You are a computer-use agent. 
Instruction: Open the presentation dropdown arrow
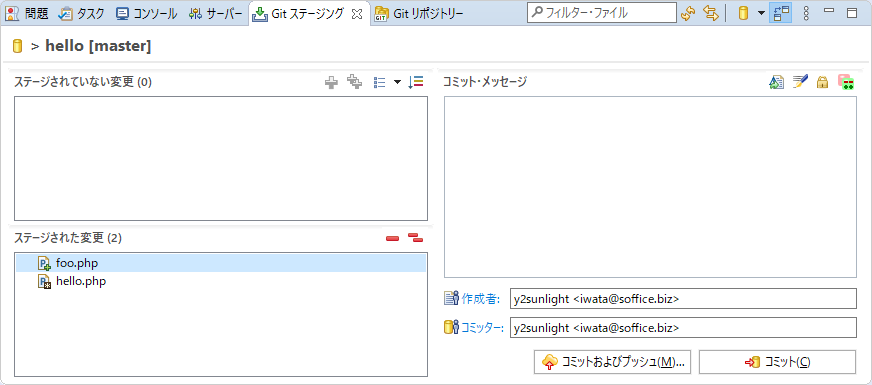click(x=397, y=82)
